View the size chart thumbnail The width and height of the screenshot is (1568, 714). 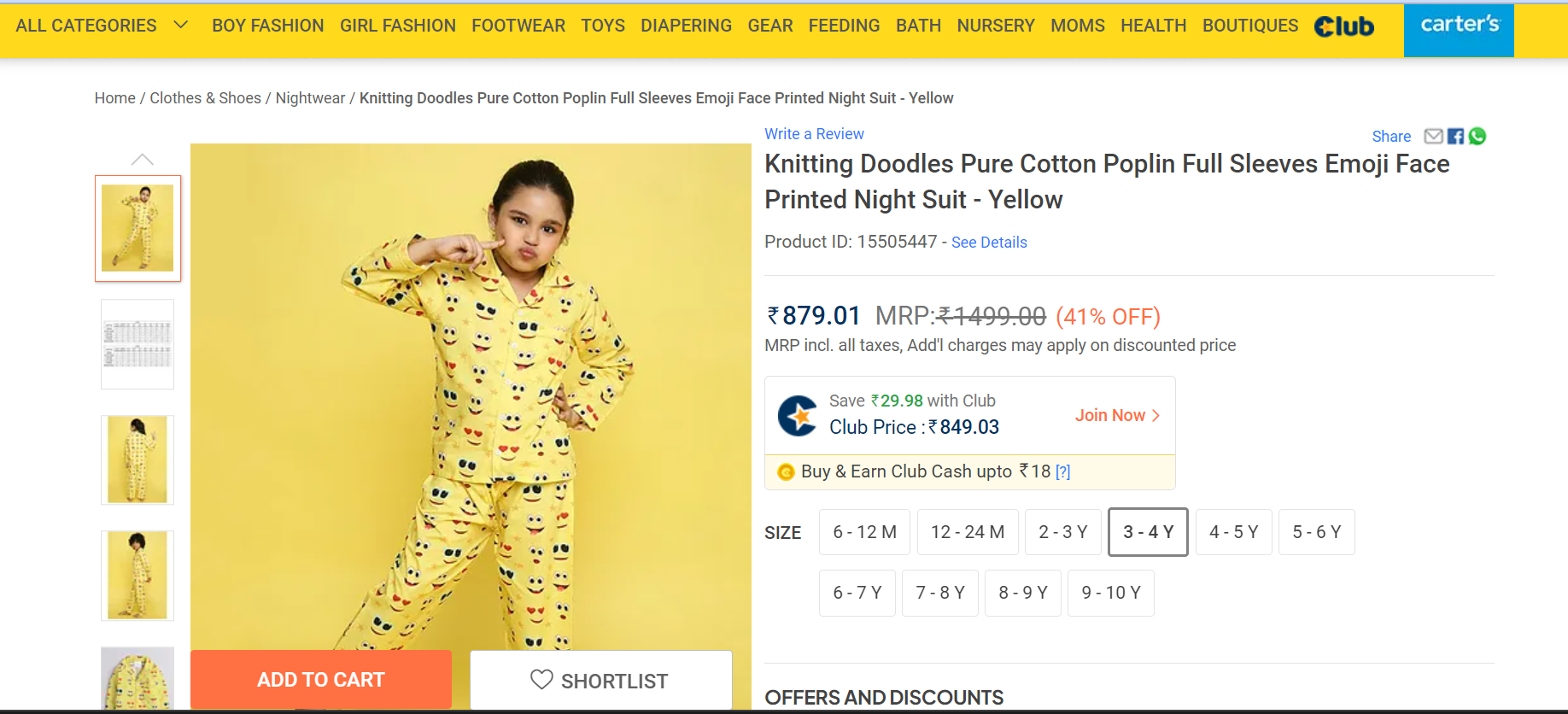(x=137, y=344)
